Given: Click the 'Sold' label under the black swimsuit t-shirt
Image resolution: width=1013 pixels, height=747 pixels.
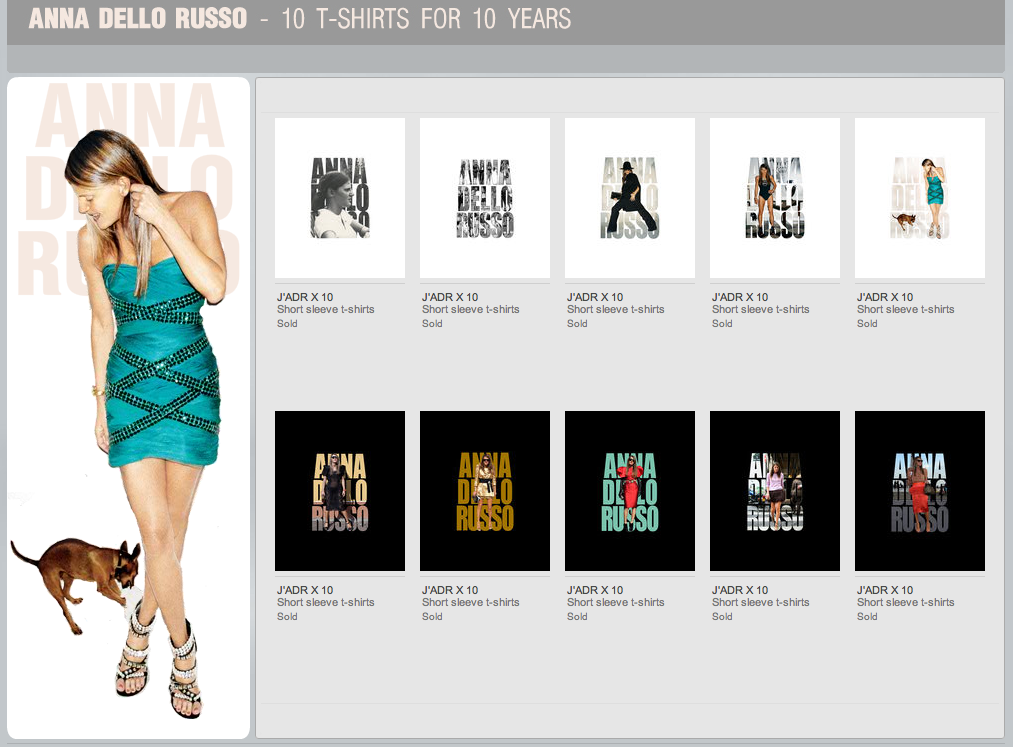Looking at the screenshot, I should click(722, 324).
